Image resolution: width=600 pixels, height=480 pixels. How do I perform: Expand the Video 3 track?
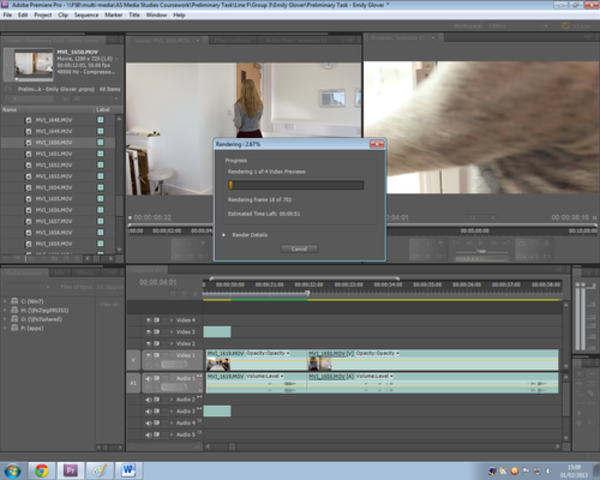point(172,332)
